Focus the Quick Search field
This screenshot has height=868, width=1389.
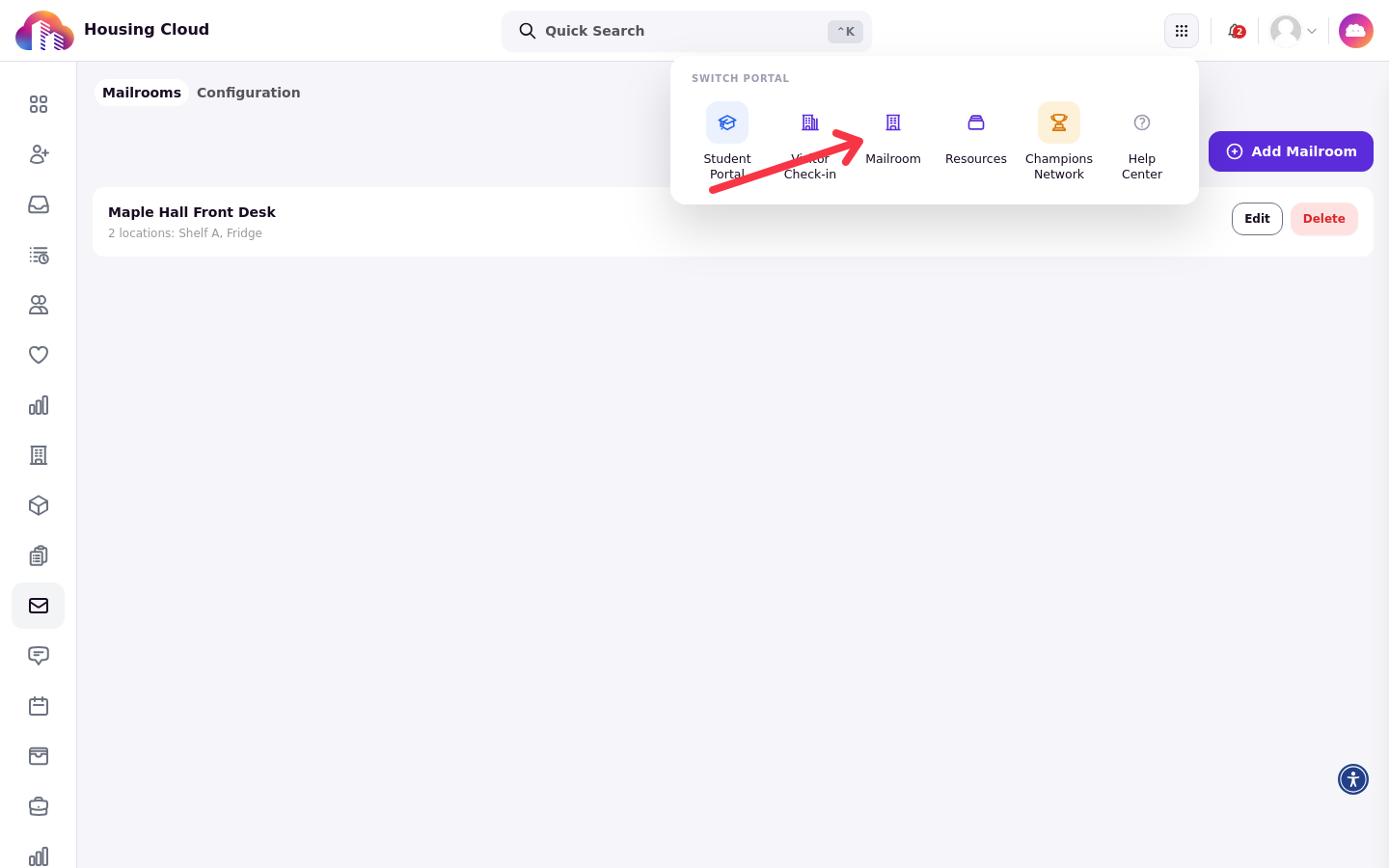687,31
